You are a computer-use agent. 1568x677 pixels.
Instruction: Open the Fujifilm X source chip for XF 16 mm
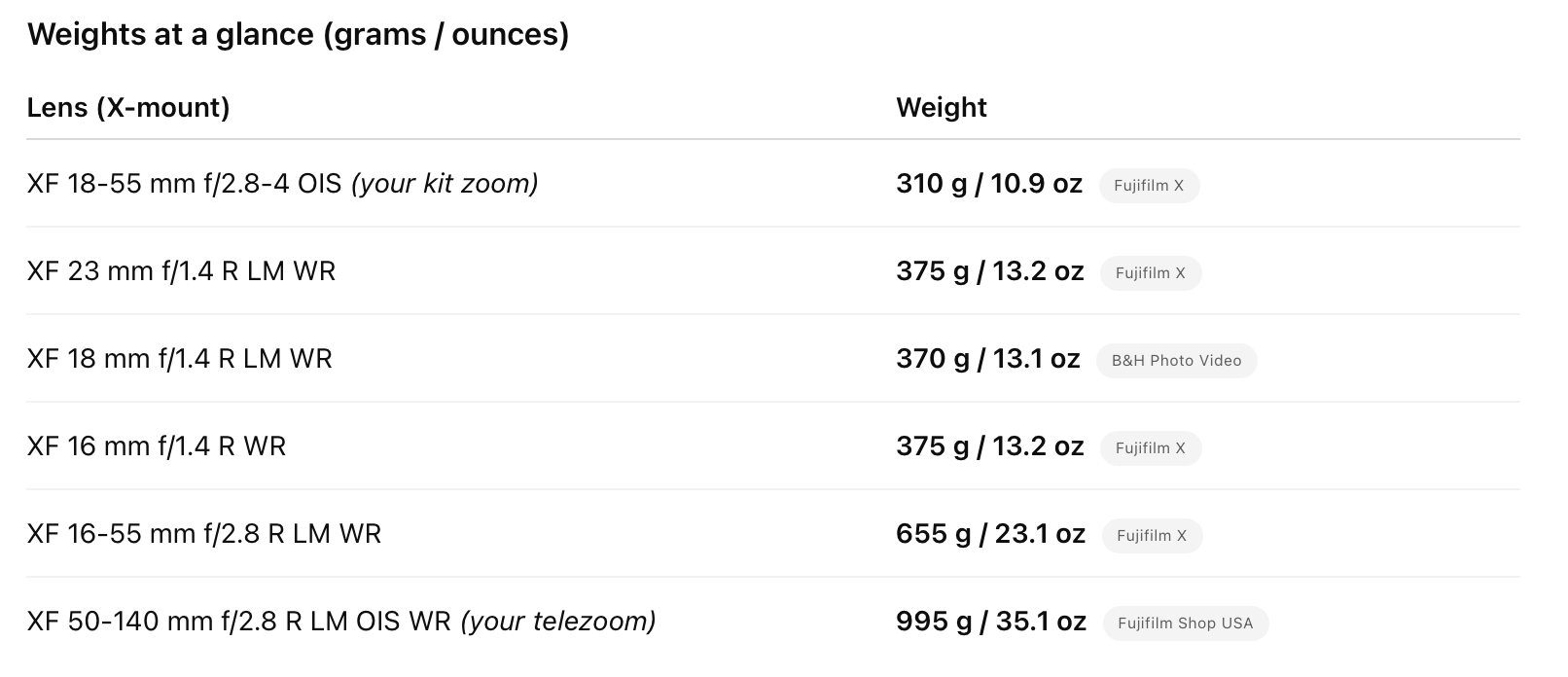point(1150,448)
